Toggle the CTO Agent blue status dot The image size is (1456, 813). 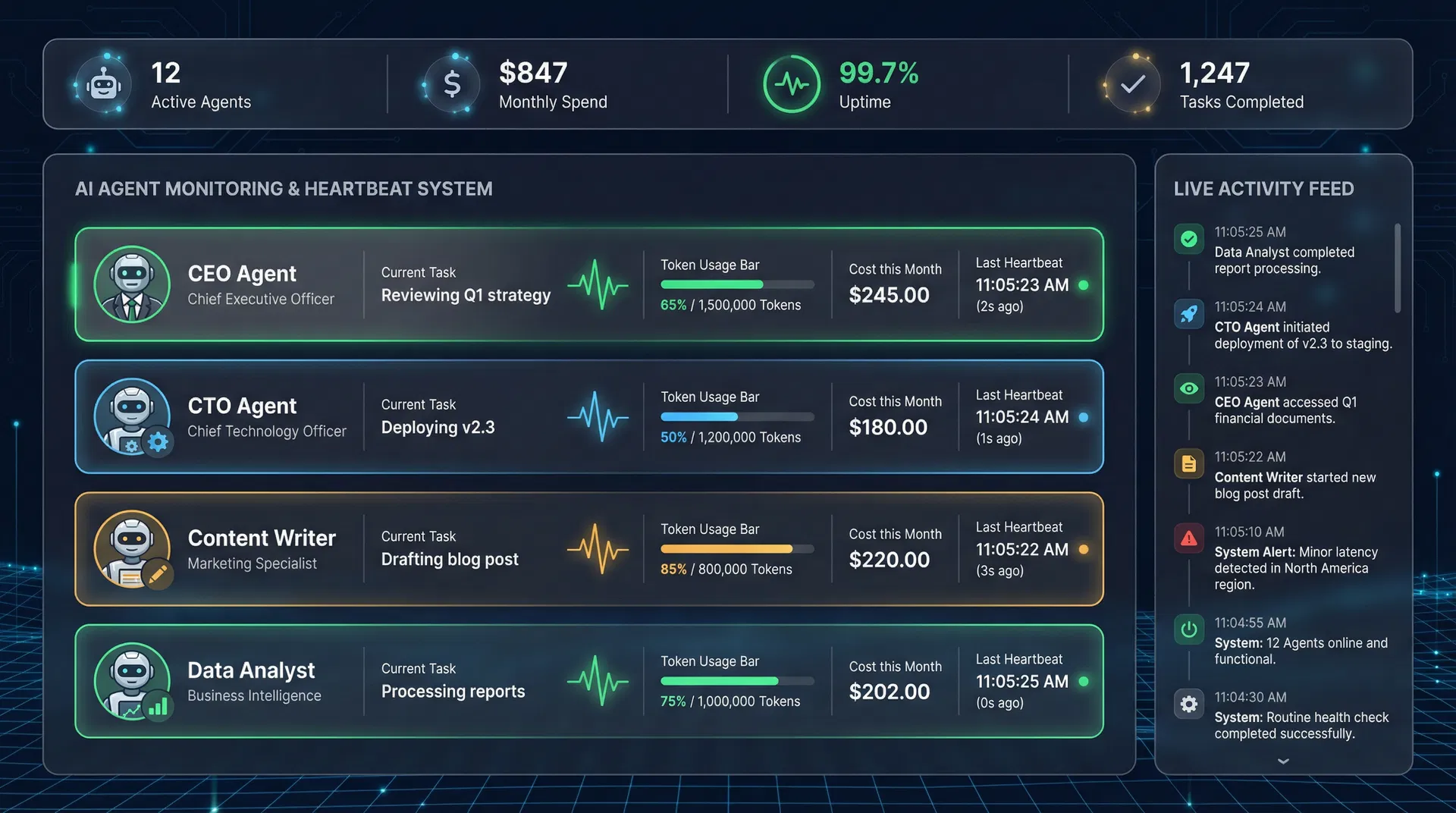[1084, 416]
